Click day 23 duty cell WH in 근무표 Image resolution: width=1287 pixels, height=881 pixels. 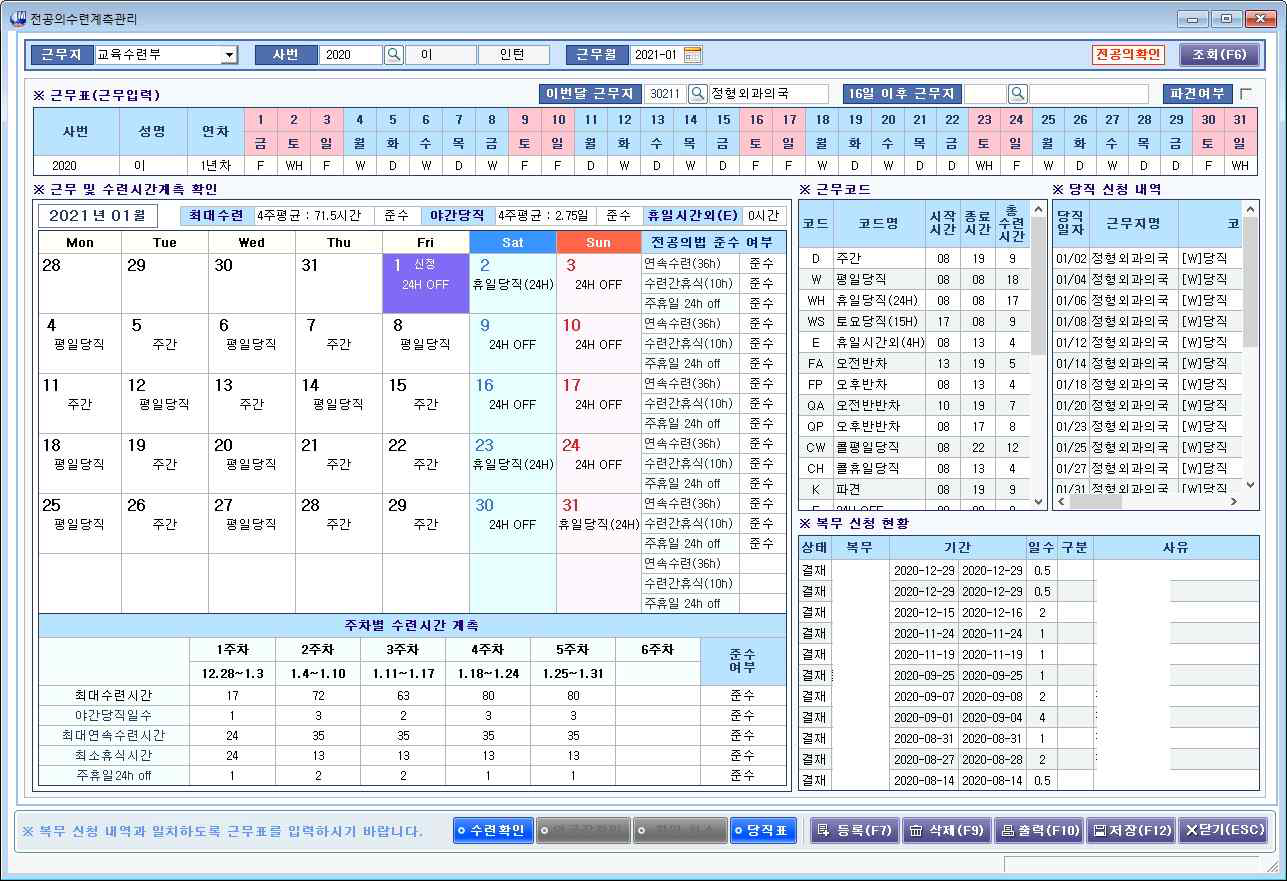tap(984, 165)
